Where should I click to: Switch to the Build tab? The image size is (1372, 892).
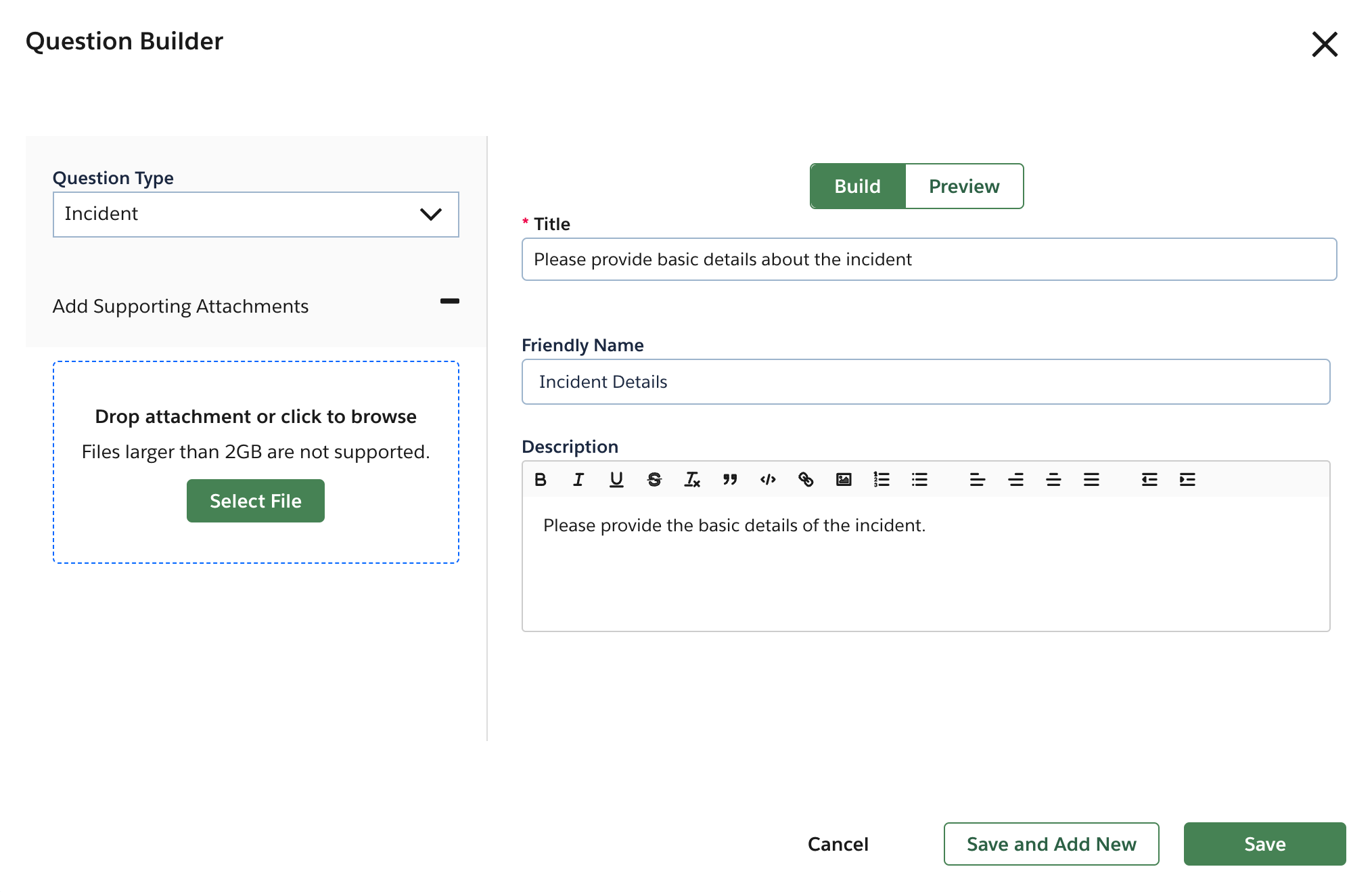857,186
